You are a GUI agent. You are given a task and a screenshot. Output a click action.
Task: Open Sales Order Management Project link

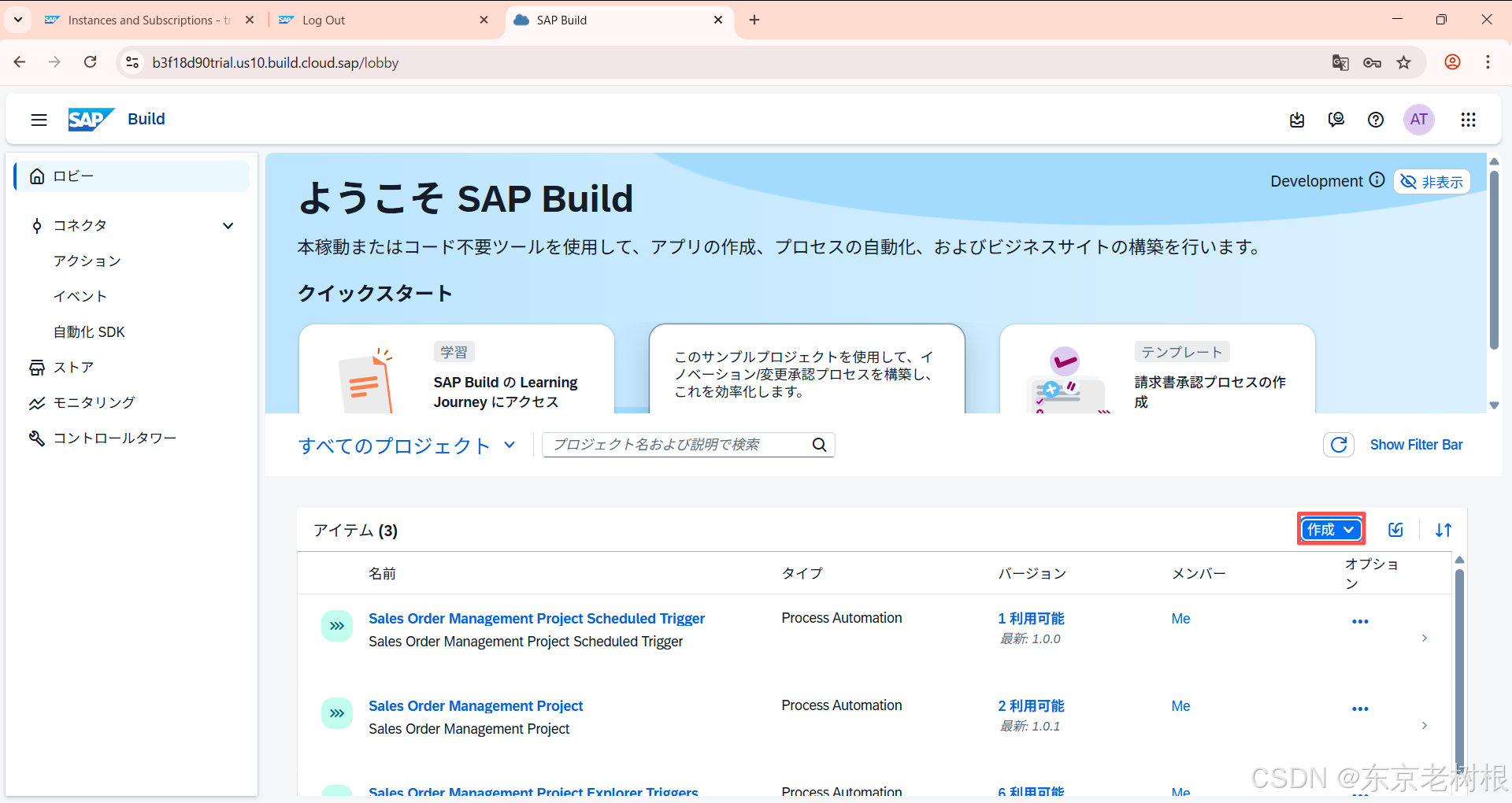[476, 706]
